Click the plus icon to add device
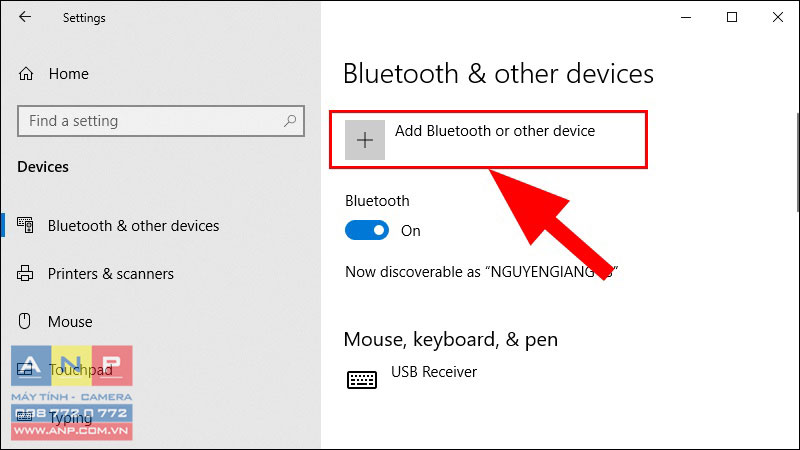The image size is (800, 450). (x=365, y=140)
